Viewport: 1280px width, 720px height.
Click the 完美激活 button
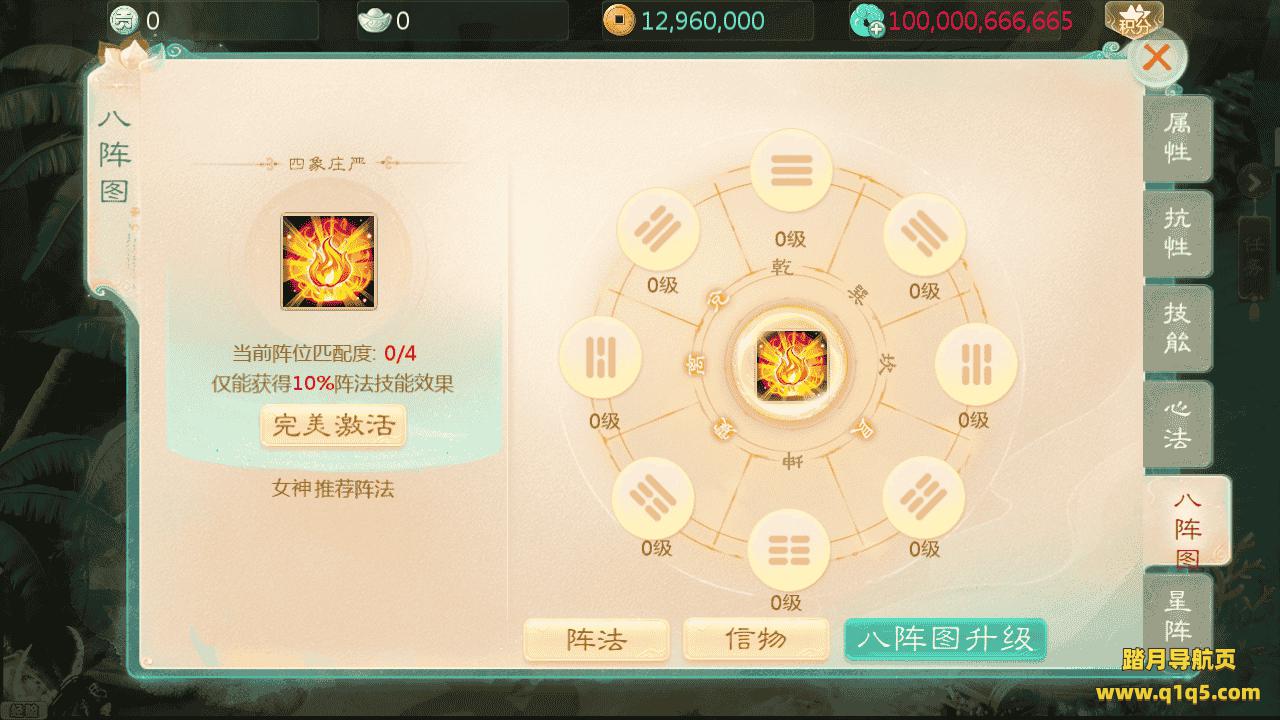333,427
